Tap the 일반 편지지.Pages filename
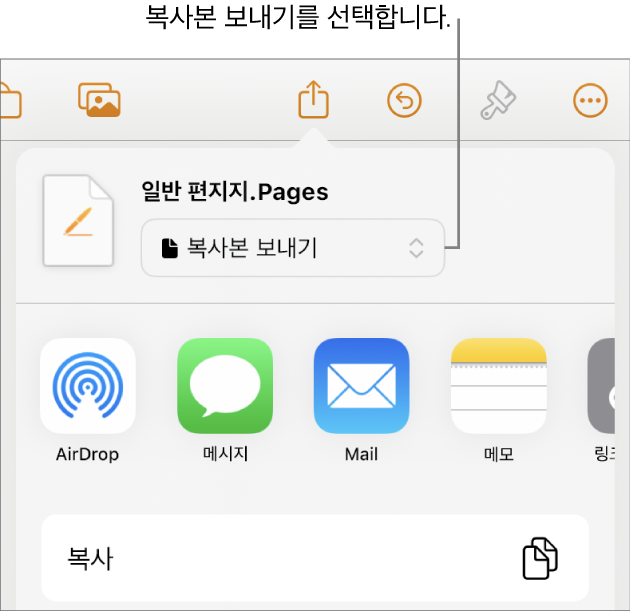Image resolution: width=630 pixels, height=612 pixels. coord(235,192)
